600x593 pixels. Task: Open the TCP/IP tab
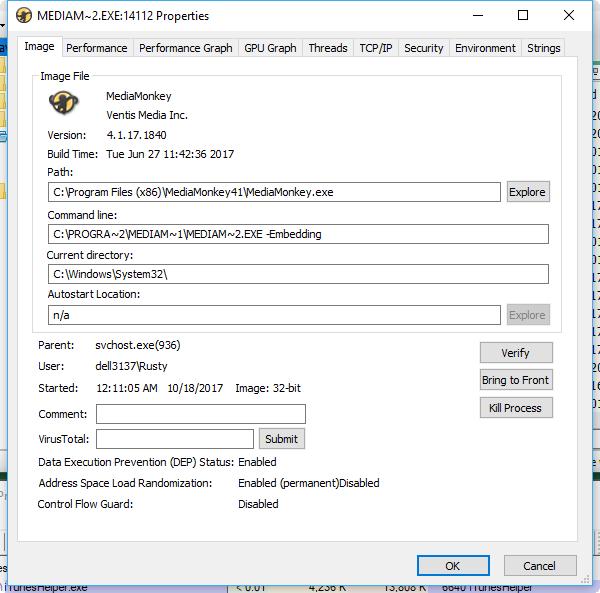coord(376,48)
